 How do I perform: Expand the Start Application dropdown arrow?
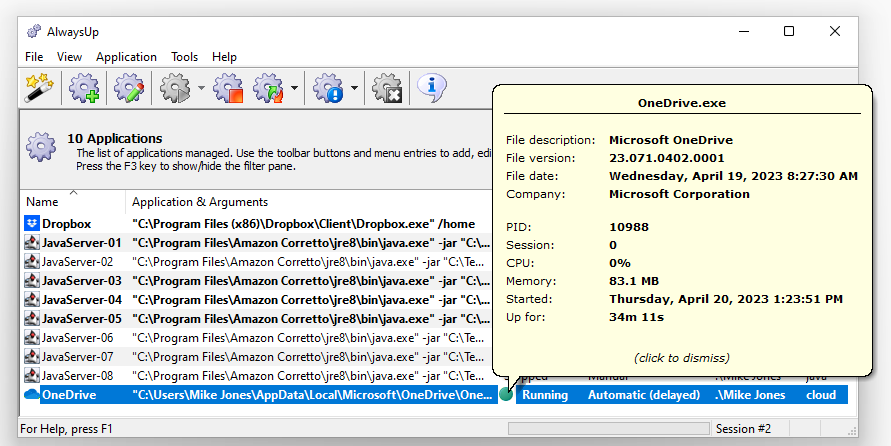pyautogui.click(x=201, y=89)
